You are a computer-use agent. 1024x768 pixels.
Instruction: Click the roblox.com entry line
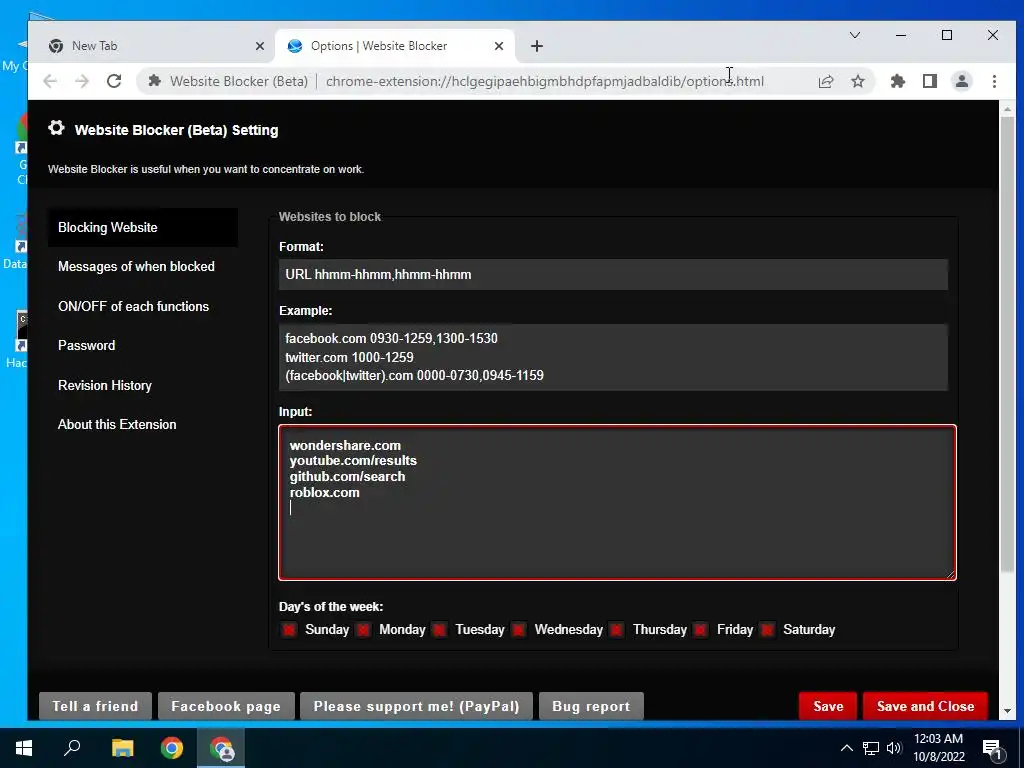pyautogui.click(x=325, y=492)
